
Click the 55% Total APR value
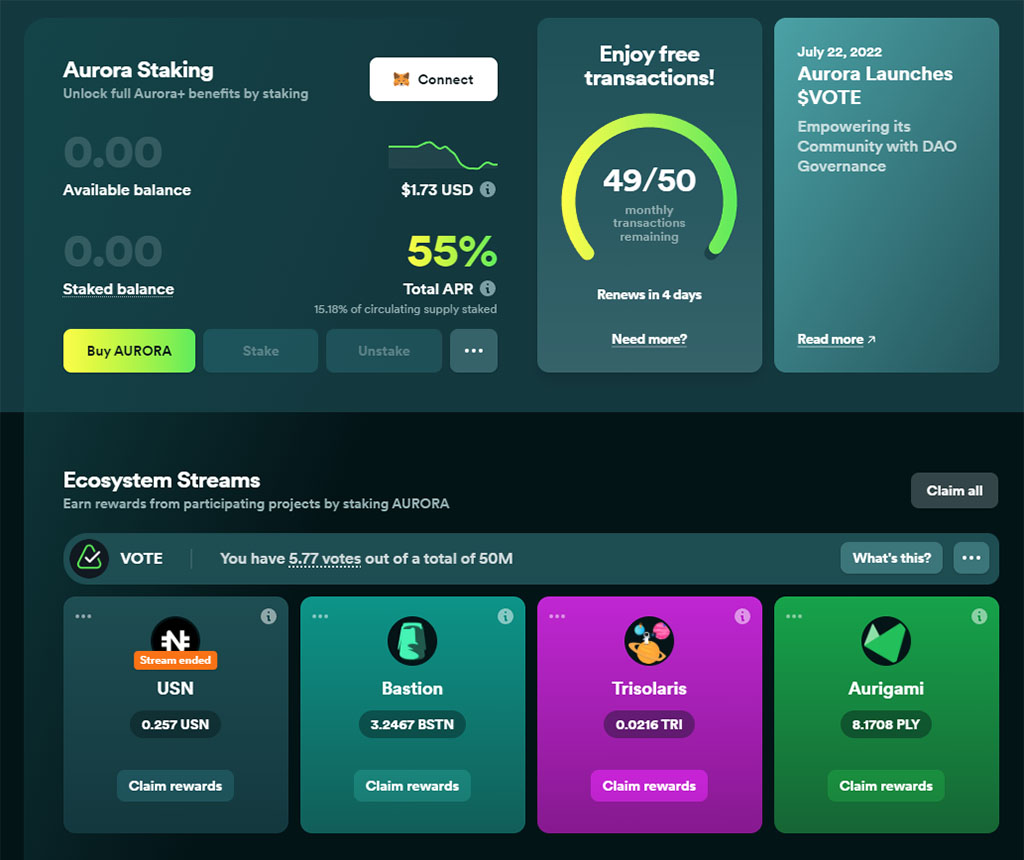pos(452,251)
